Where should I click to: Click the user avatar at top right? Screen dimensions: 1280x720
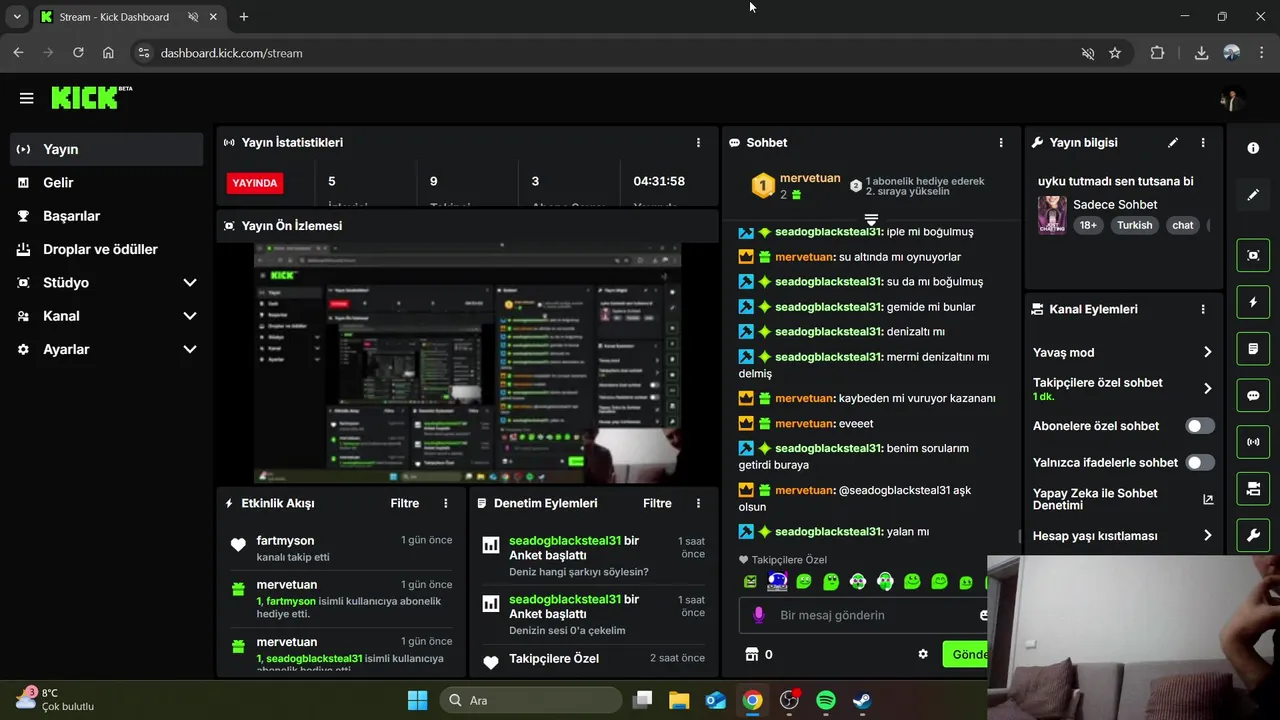pyautogui.click(x=1232, y=99)
